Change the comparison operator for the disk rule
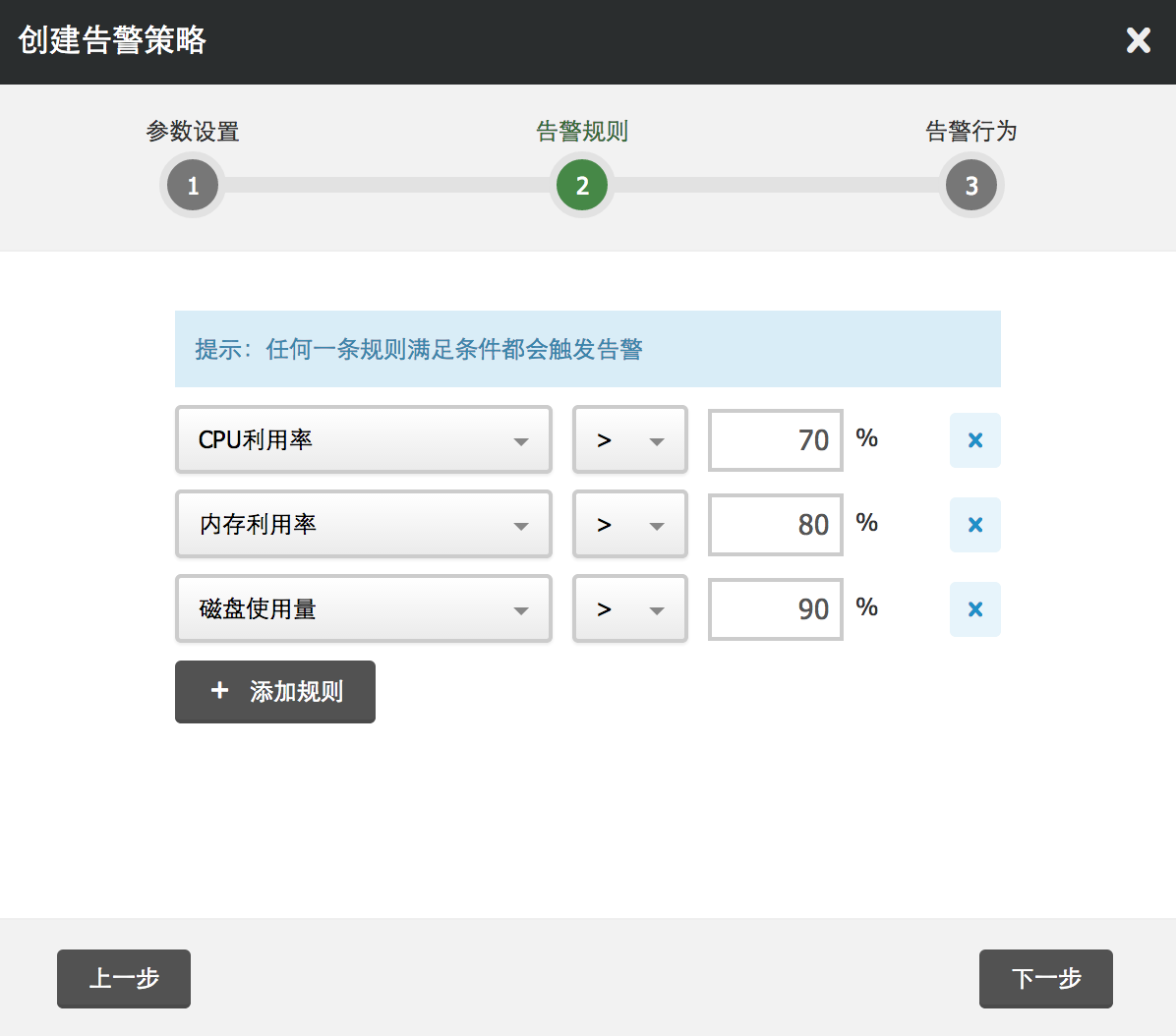Viewport: 1176px width, 1036px height. (629, 609)
